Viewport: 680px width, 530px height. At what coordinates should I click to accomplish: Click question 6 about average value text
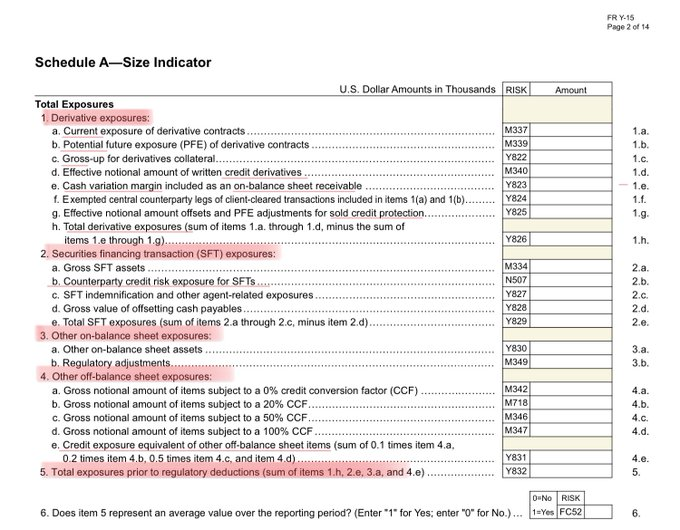[276, 513]
